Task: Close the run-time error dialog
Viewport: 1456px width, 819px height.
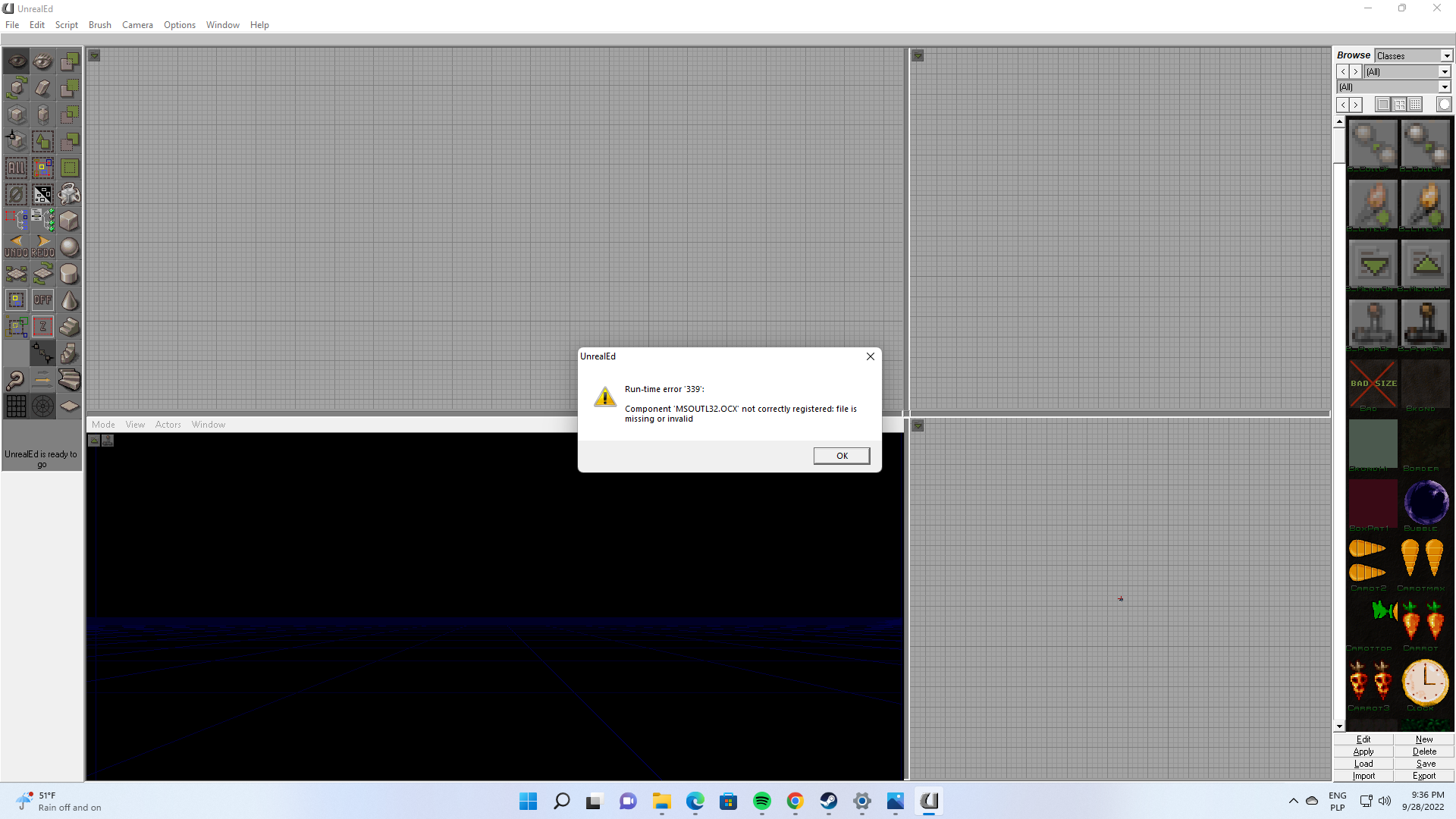Action: point(871,356)
